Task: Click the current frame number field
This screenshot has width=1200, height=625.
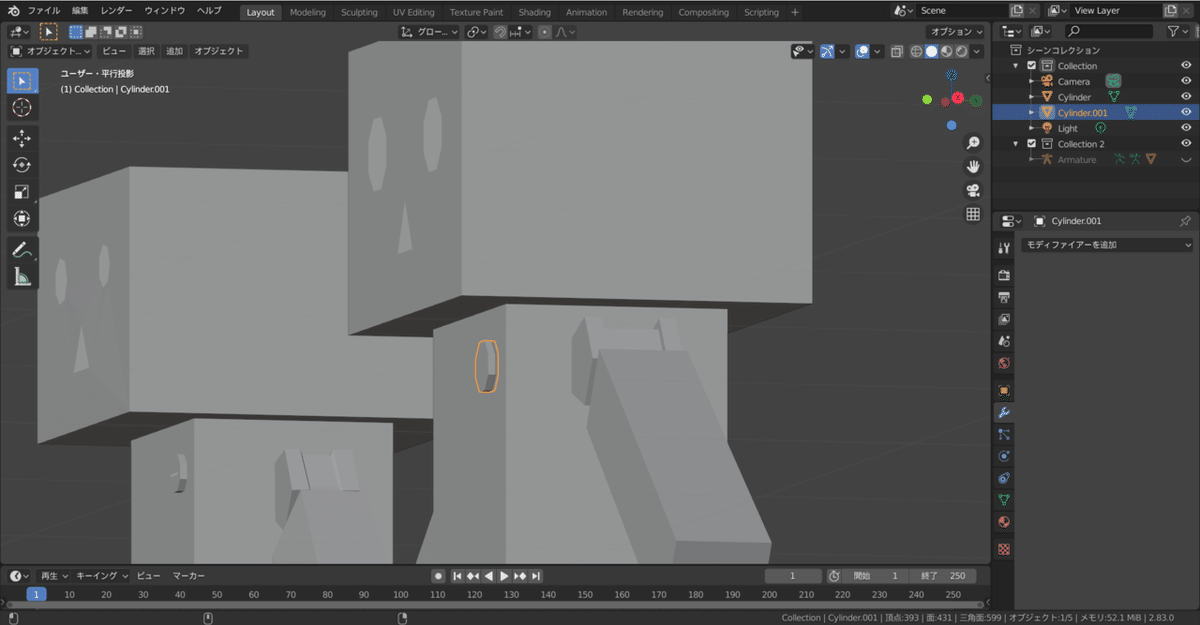Action: [793, 576]
